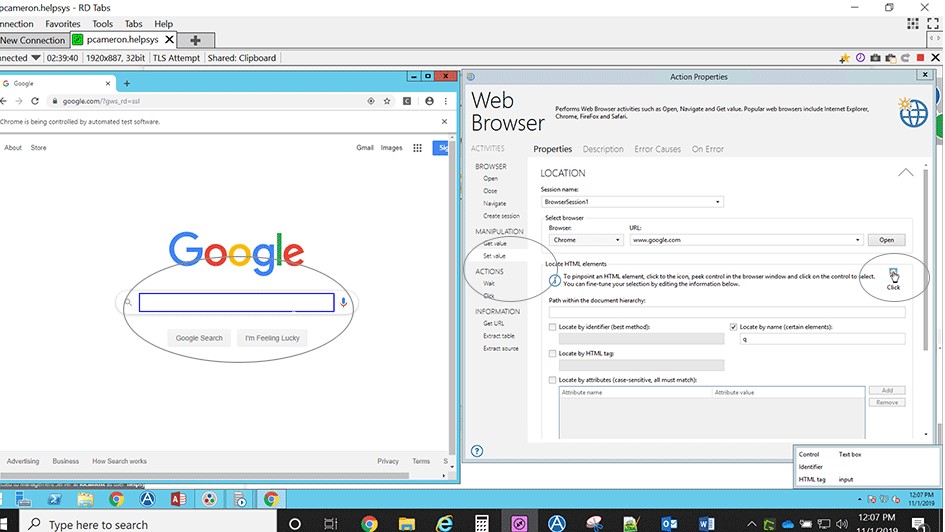Click Chrome's reload page icon
Viewport: 945px width, 532px height.
coord(35,101)
